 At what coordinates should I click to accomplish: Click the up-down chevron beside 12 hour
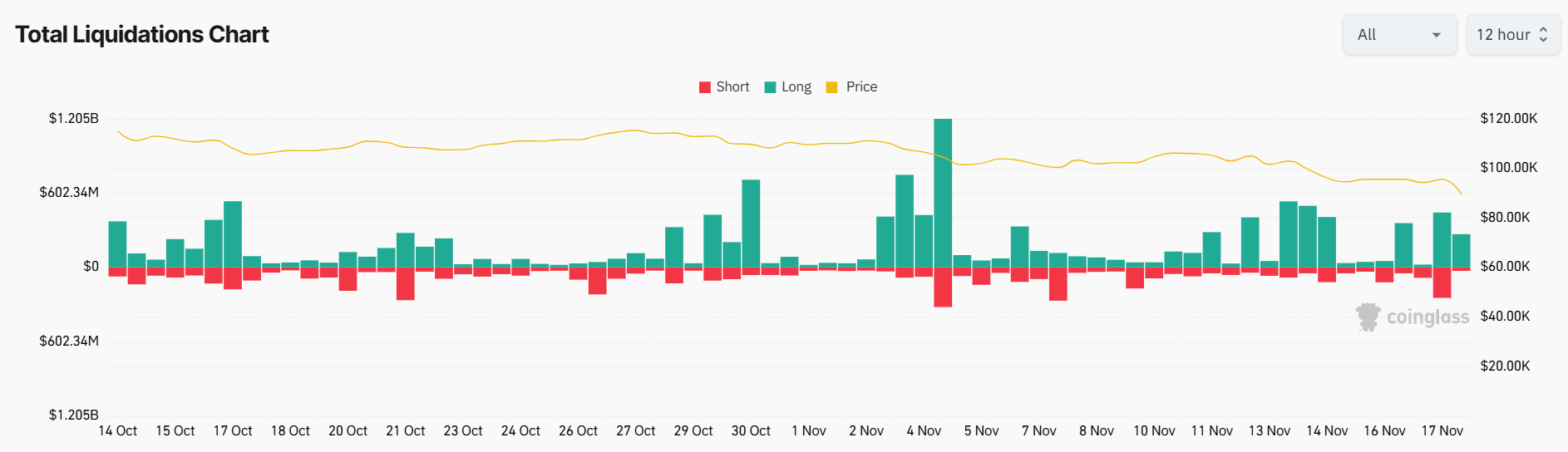(x=1544, y=35)
